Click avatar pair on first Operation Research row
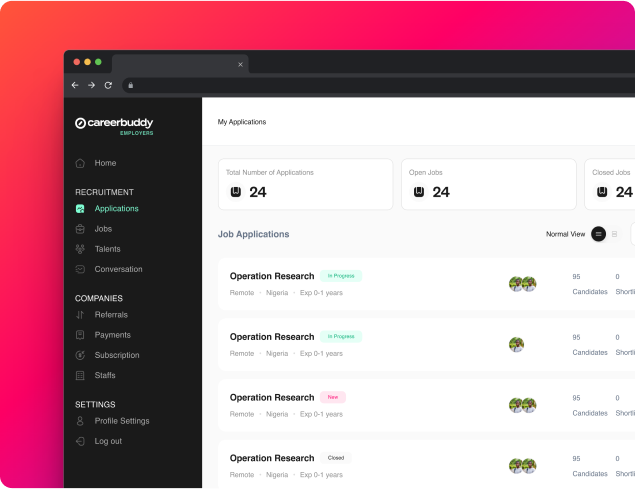 pyautogui.click(x=522, y=284)
